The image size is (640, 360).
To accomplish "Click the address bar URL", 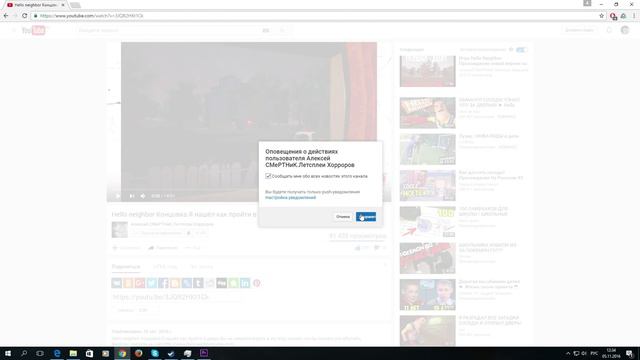I will tap(92, 16).
